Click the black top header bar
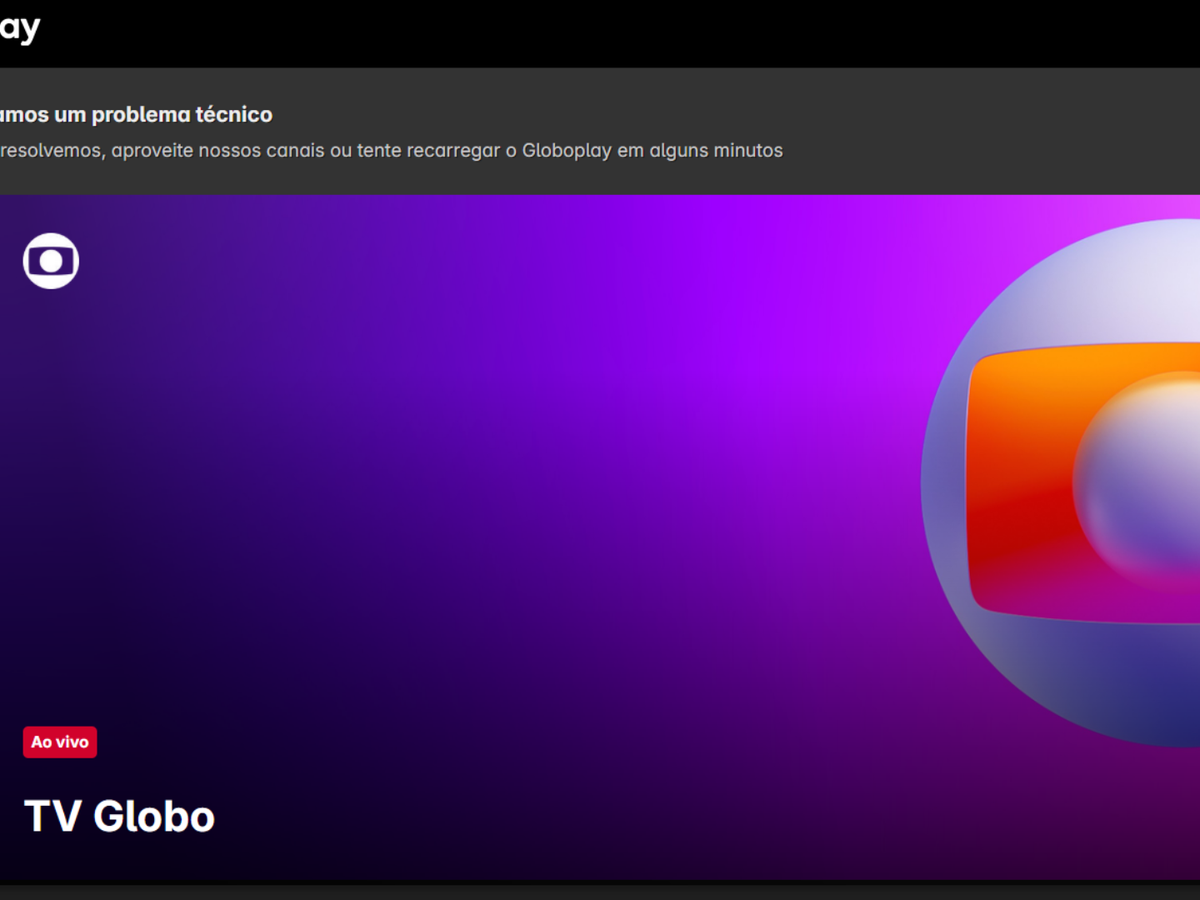 pos(600,33)
